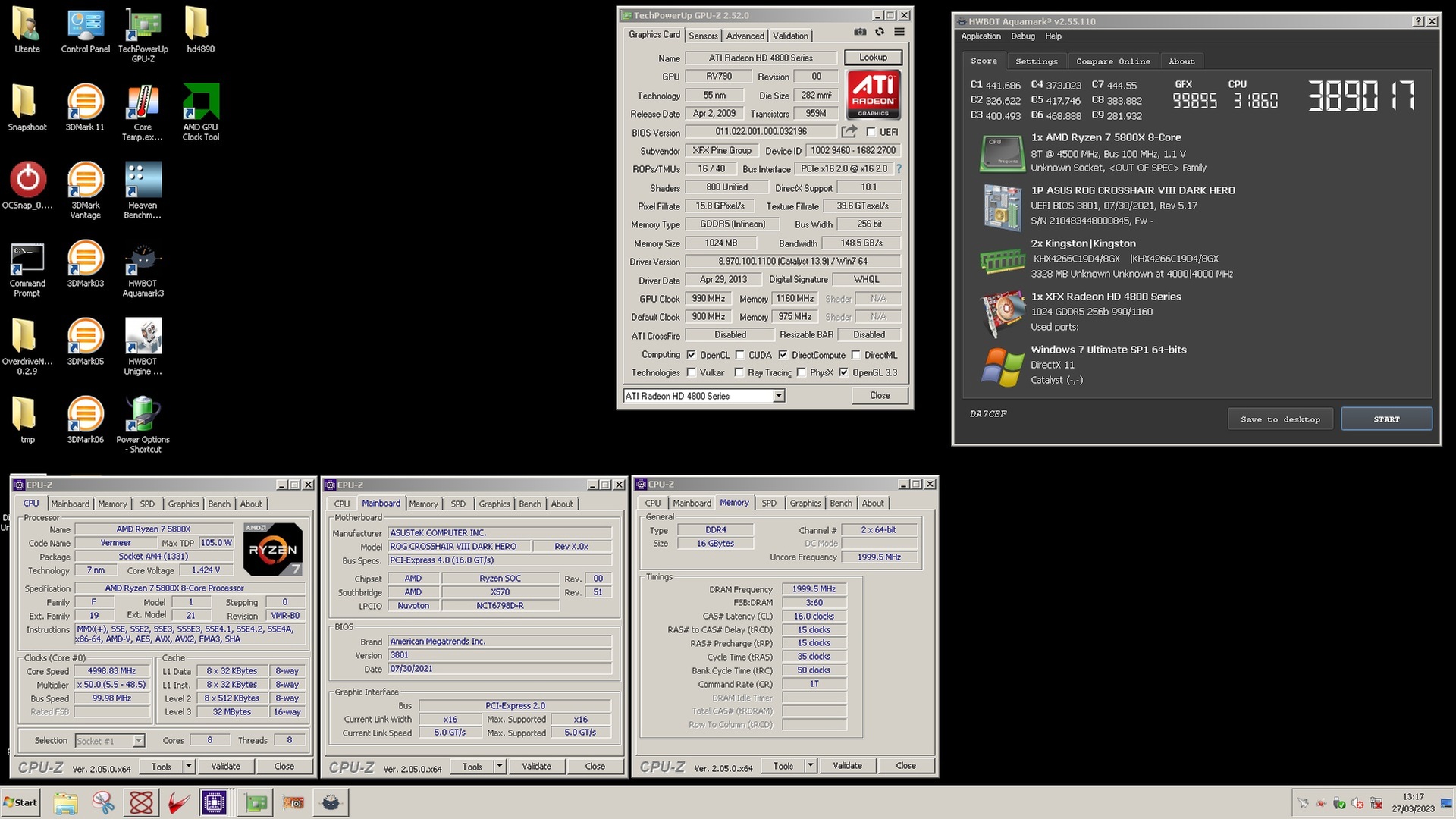This screenshot has height=819, width=1456.
Task: Click the ATI Radeon Graphics logo
Action: (874, 94)
